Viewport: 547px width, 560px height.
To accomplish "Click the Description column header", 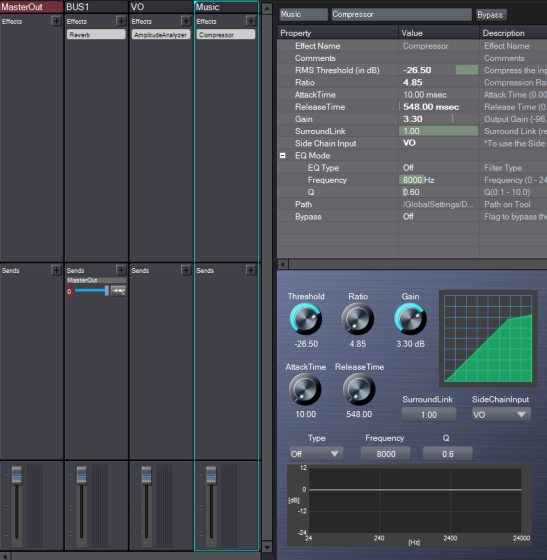I will click(513, 33).
